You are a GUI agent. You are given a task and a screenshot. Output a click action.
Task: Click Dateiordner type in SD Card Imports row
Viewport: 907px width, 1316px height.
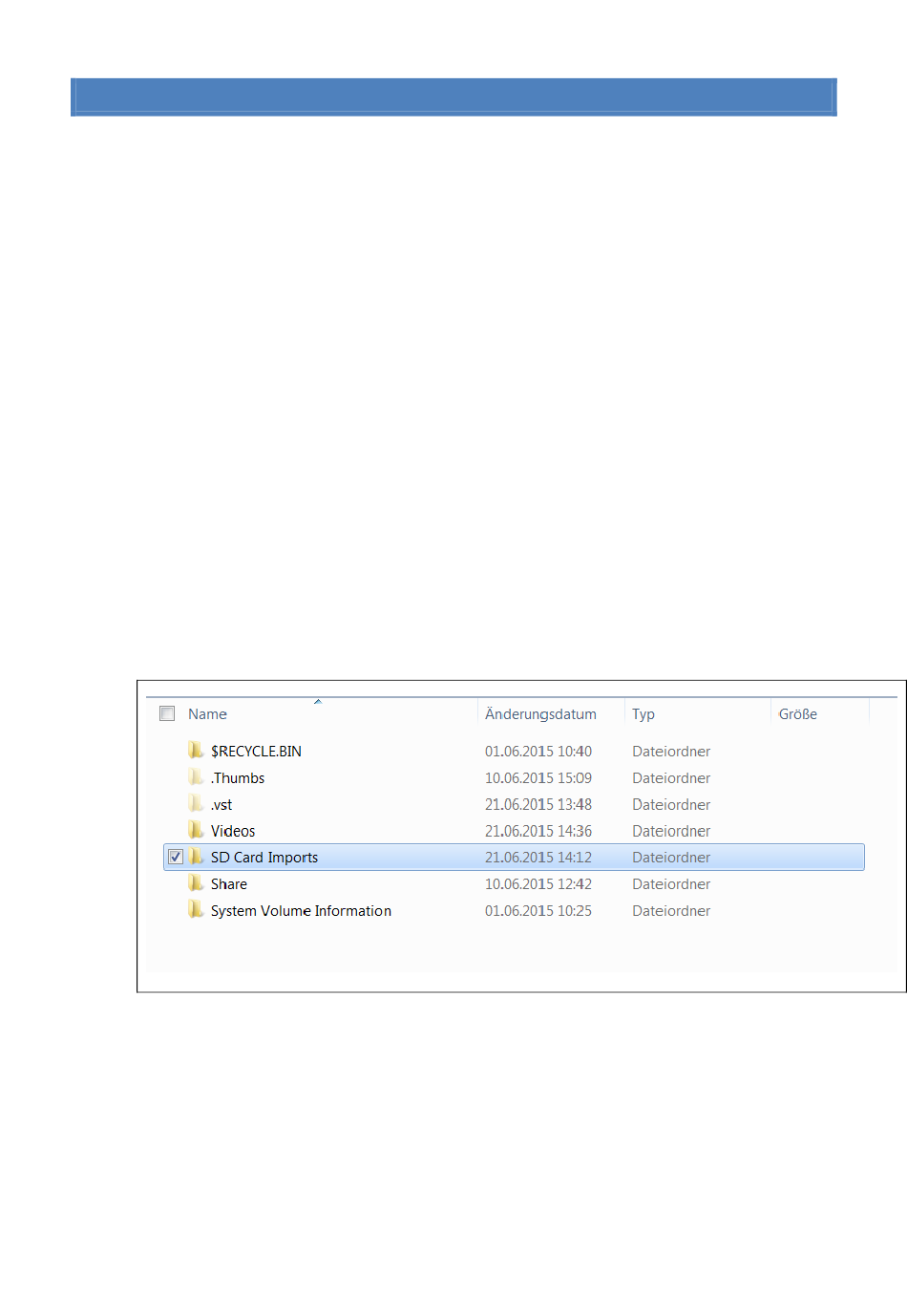tap(671, 858)
